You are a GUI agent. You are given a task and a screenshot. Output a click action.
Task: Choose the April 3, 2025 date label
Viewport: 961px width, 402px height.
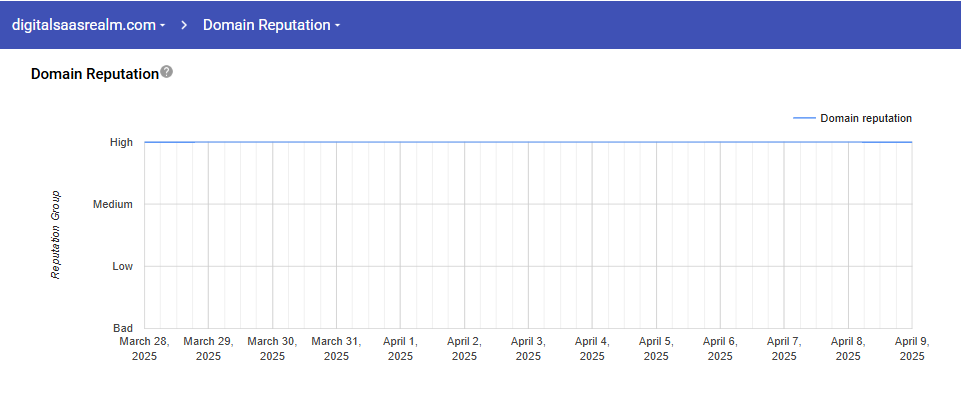pos(528,348)
